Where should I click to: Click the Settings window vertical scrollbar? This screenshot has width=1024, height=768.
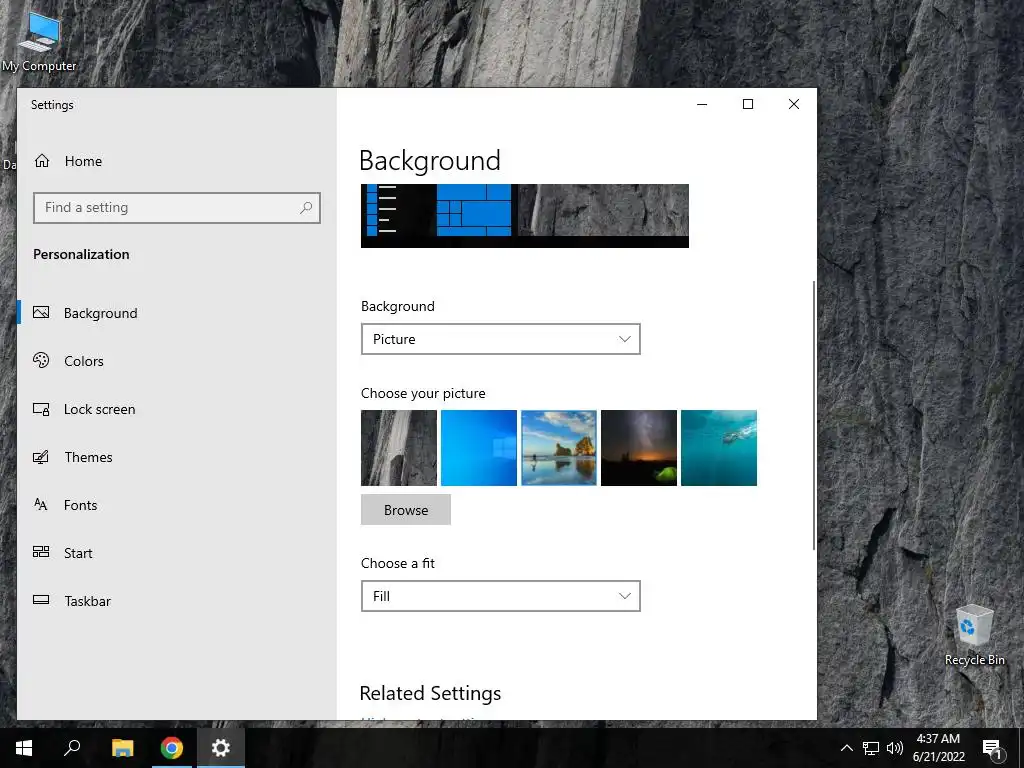(x=814, y=415)
